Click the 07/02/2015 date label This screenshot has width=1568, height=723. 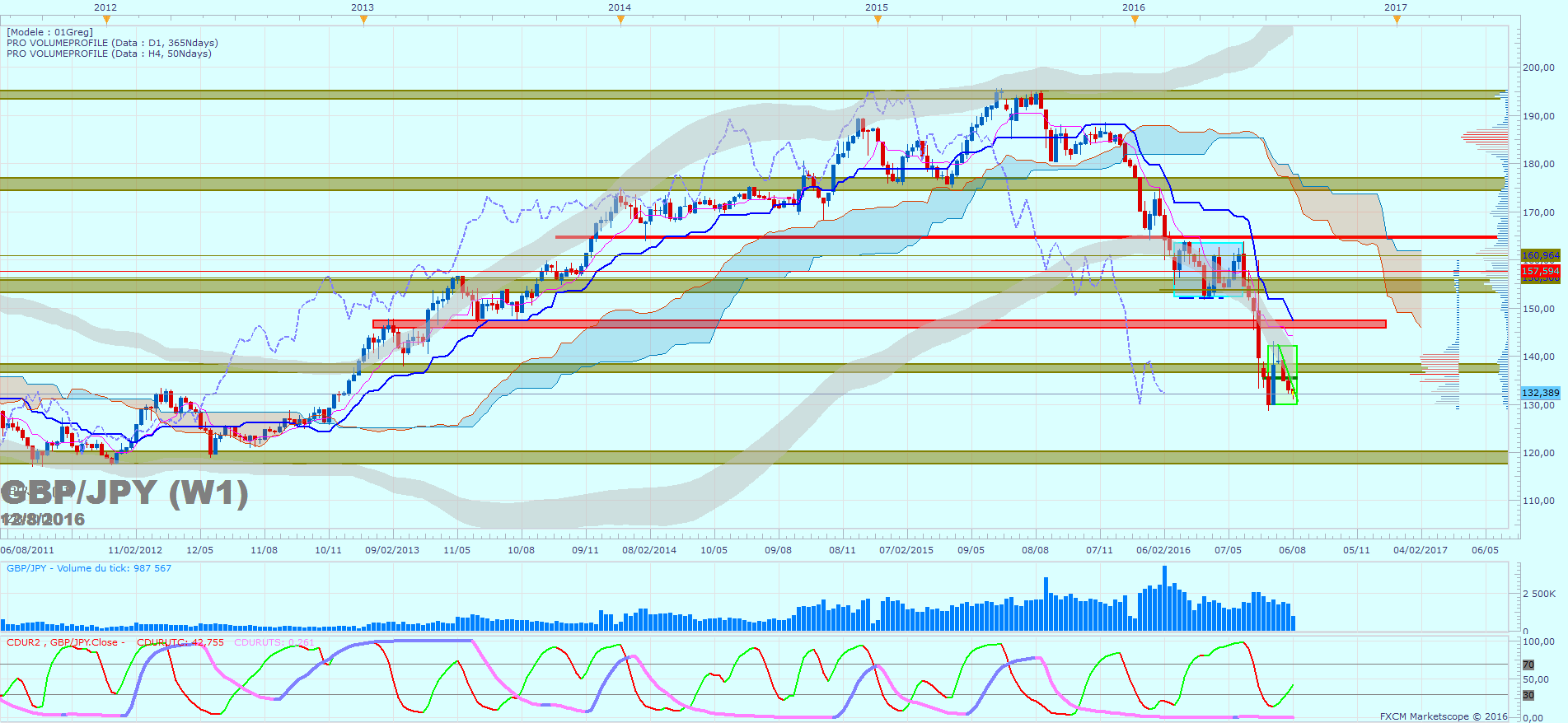tap(906, 550)
